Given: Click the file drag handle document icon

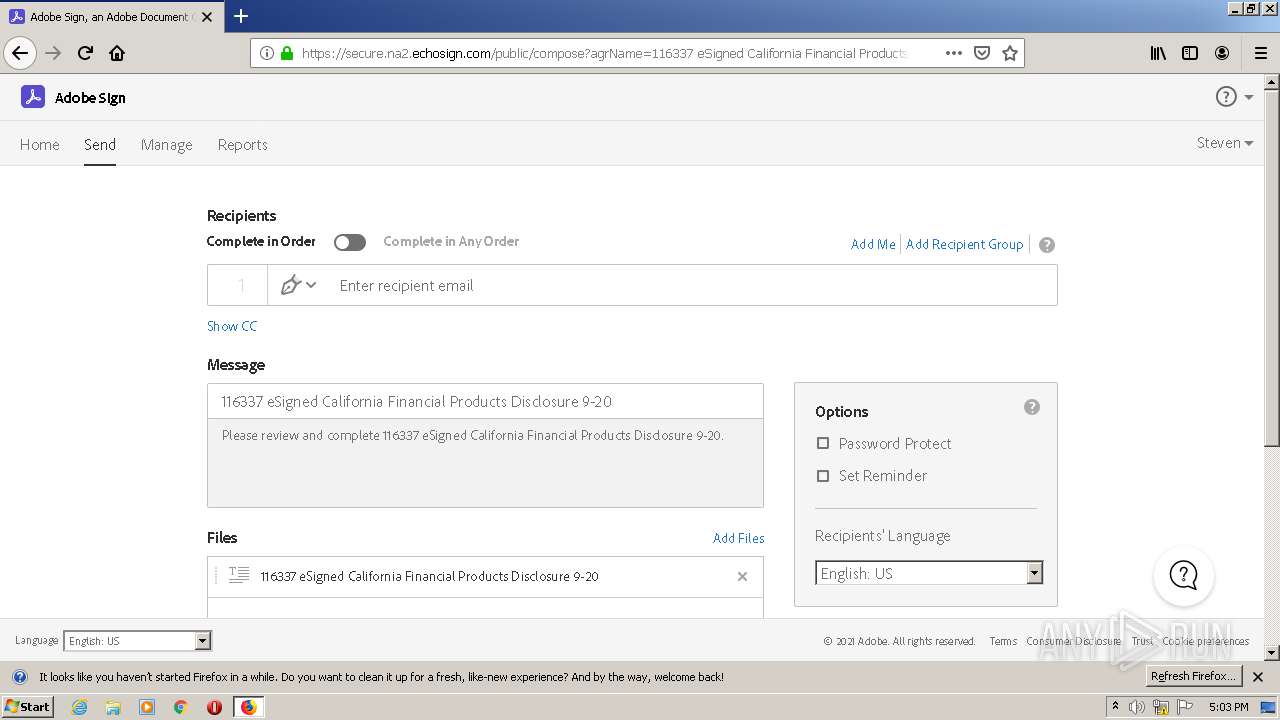Looking at the screenshot, I should (x=239, y=575).
